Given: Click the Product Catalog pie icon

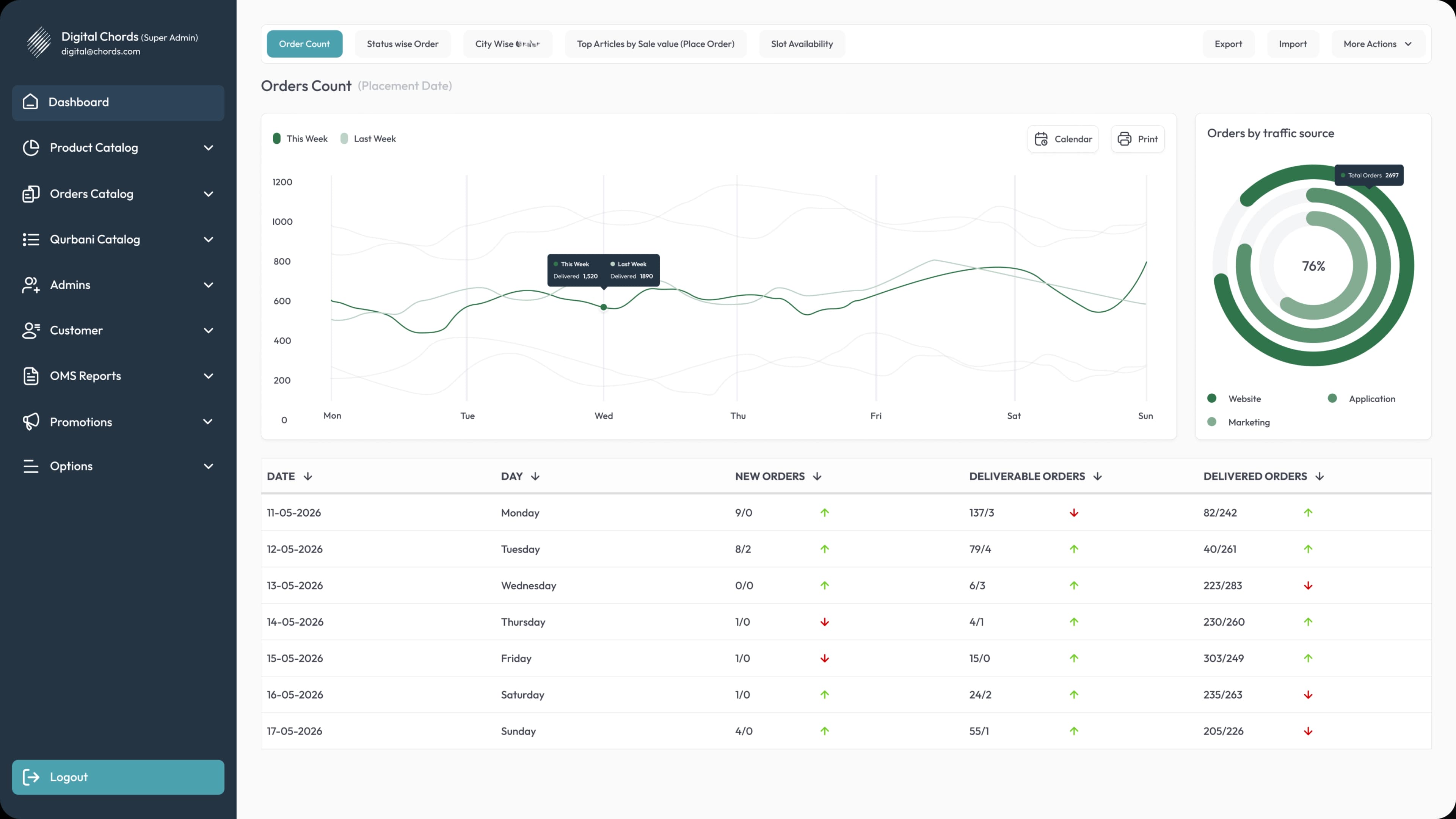Looking at the screenshot, I should pos(30,147).
